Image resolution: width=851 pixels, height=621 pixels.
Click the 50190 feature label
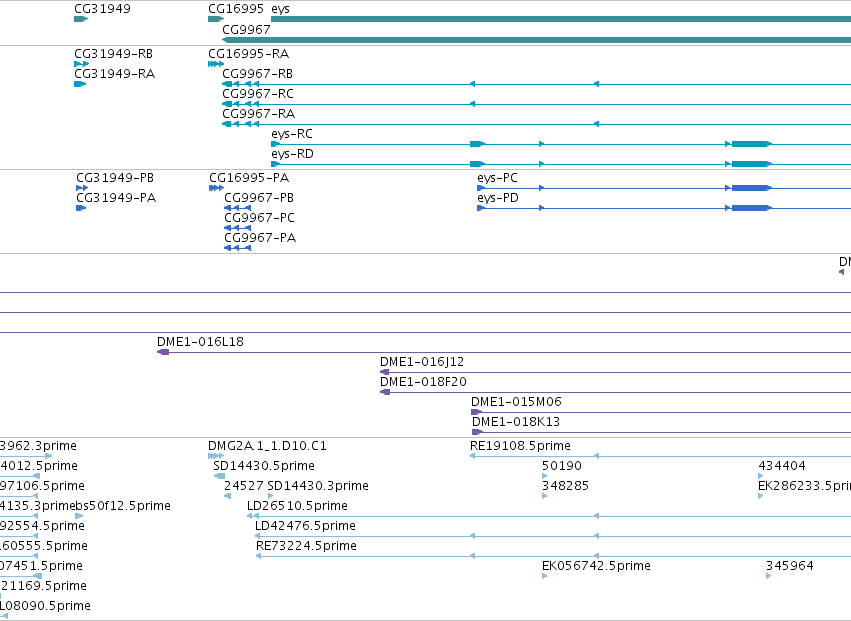click(x=562, y=466)
